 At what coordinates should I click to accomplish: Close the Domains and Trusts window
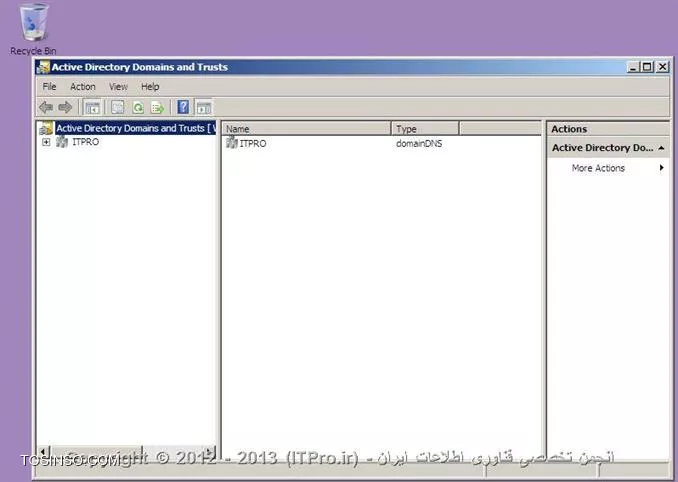662,67
